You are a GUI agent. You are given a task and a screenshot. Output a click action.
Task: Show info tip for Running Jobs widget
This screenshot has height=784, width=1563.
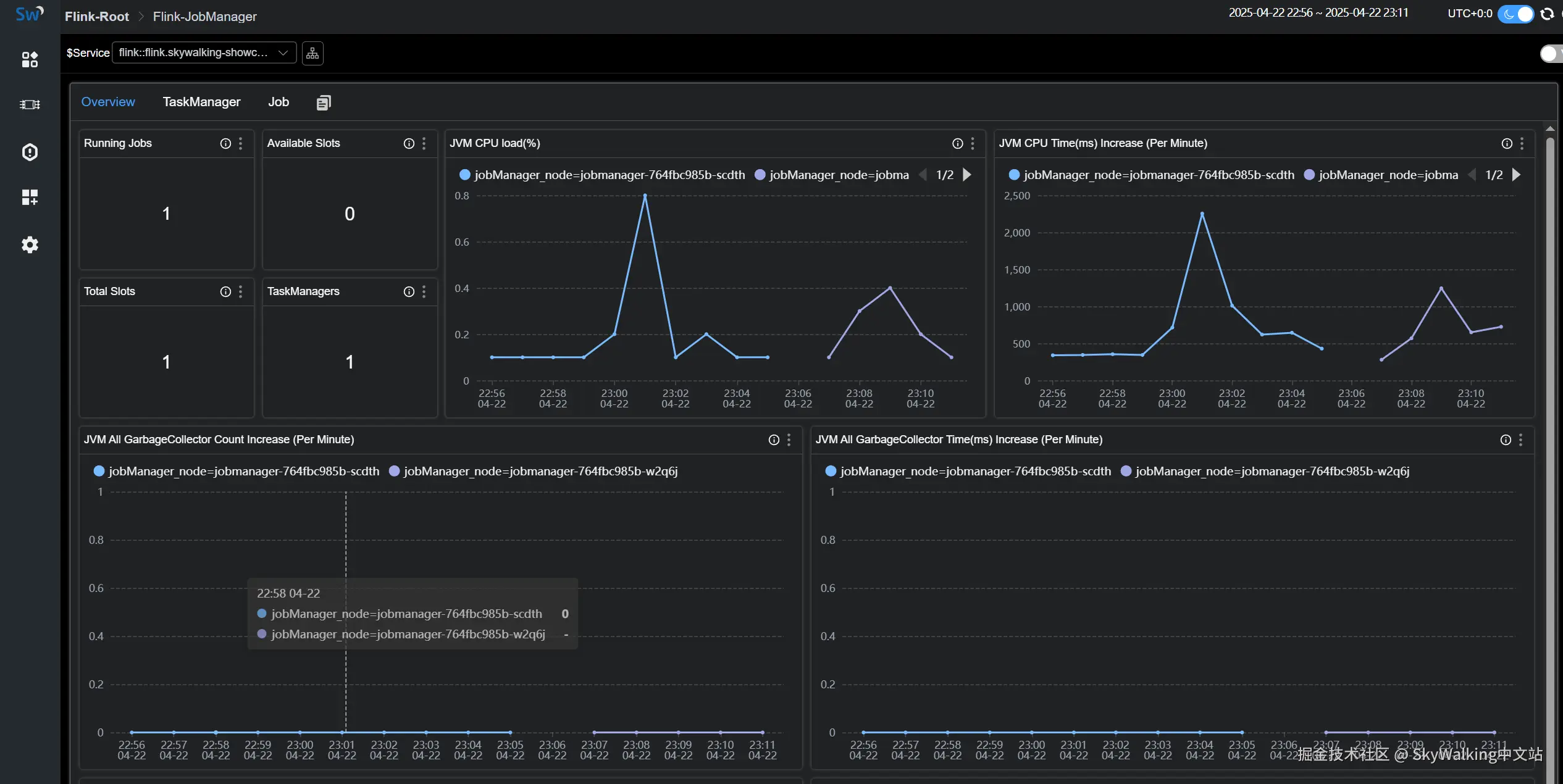(x=225, y=143)
